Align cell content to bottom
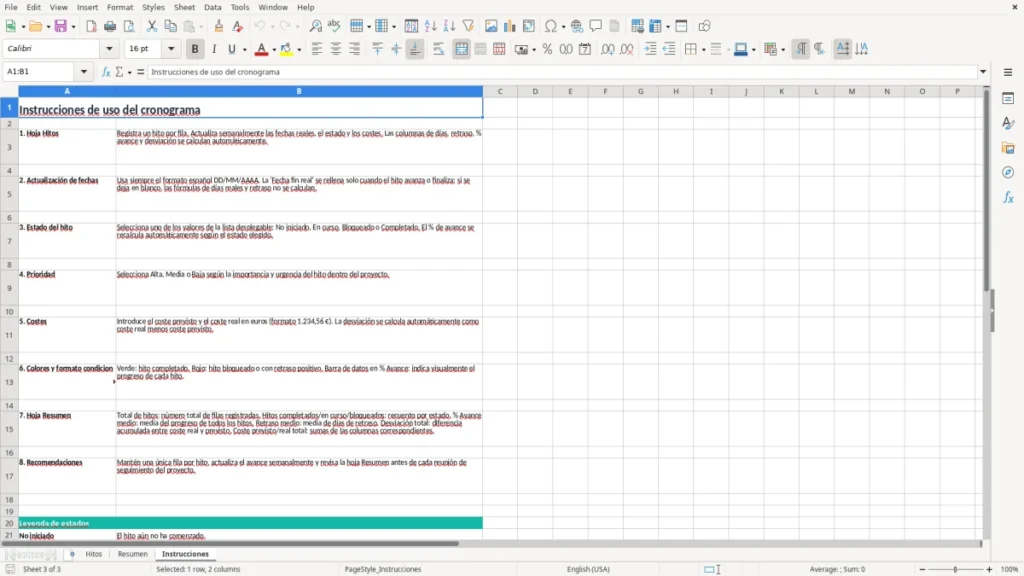The image size is (1024, 576). point(415,49)
